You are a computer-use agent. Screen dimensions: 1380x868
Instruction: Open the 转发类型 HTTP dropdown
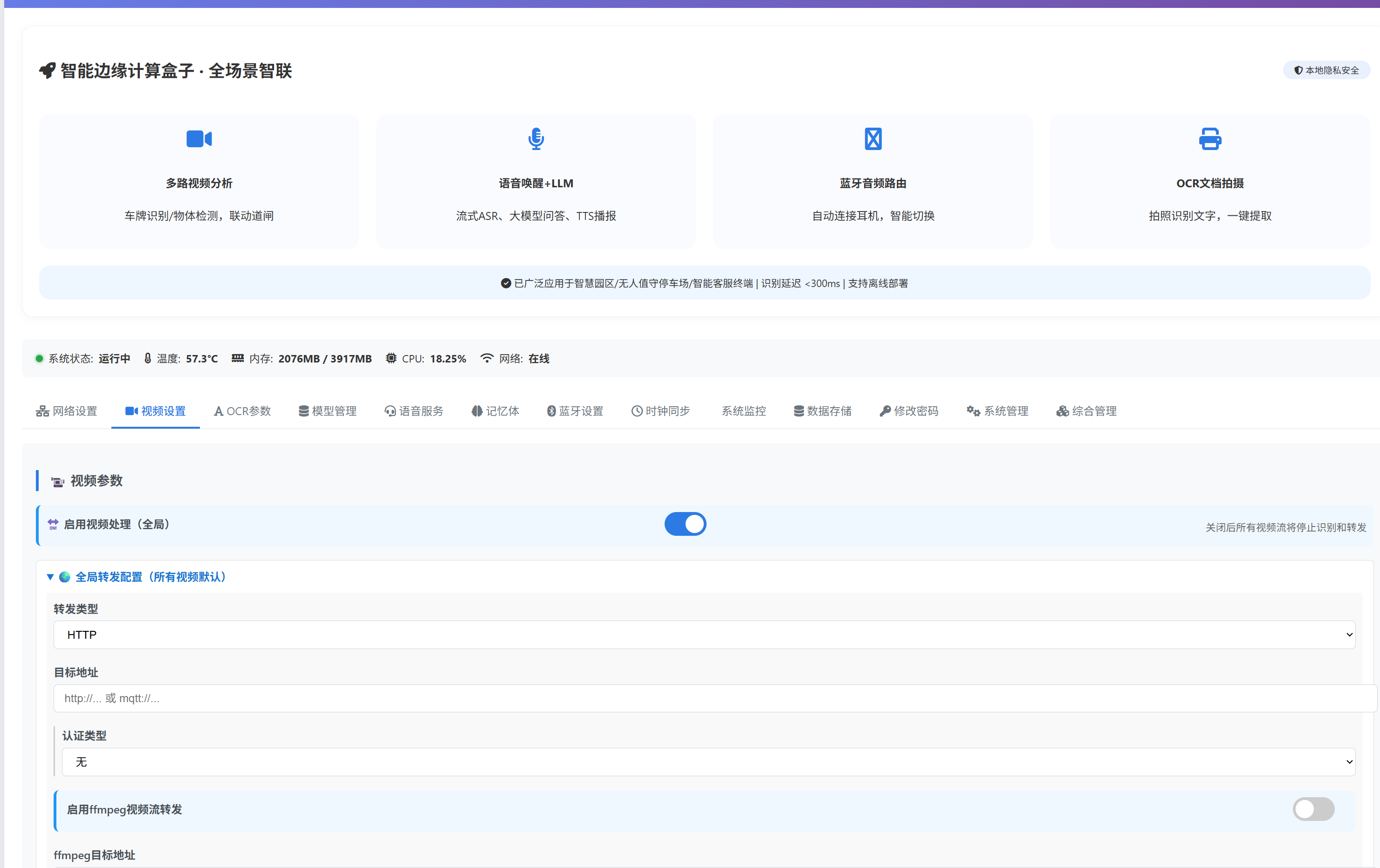click(x=704, y=635)
